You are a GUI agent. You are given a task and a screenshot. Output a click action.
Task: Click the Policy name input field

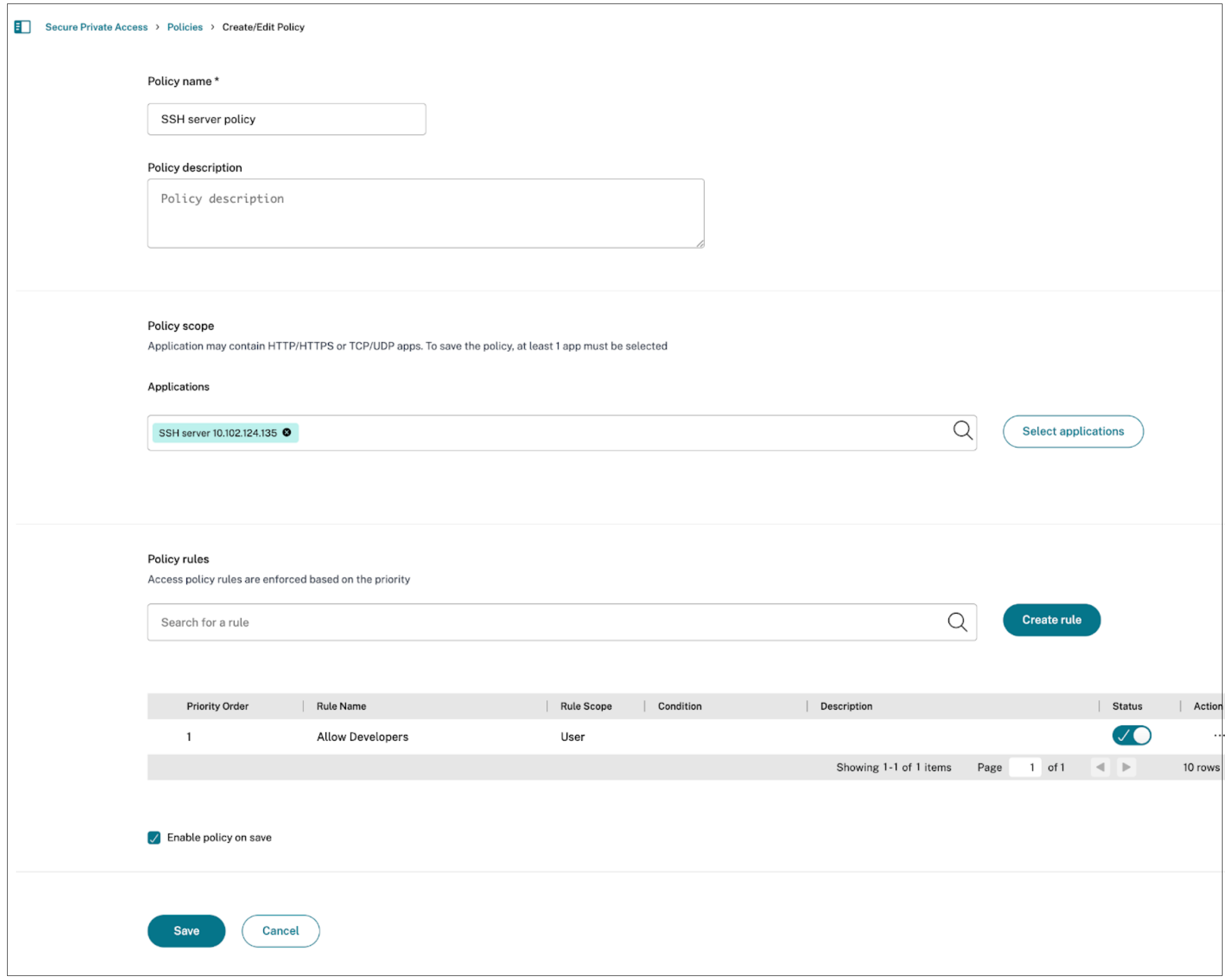pyautogui.click(x=286, y=119)
